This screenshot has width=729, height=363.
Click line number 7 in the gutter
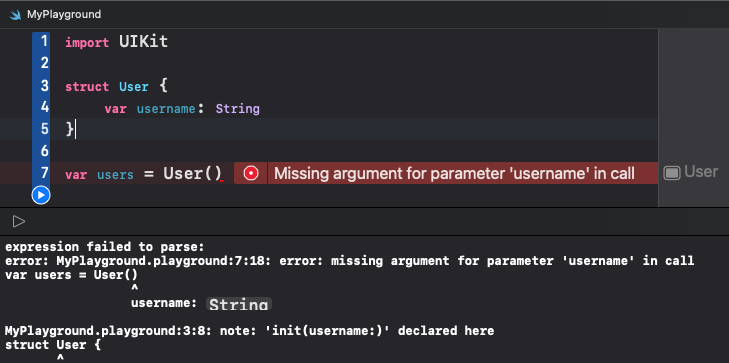45,173
